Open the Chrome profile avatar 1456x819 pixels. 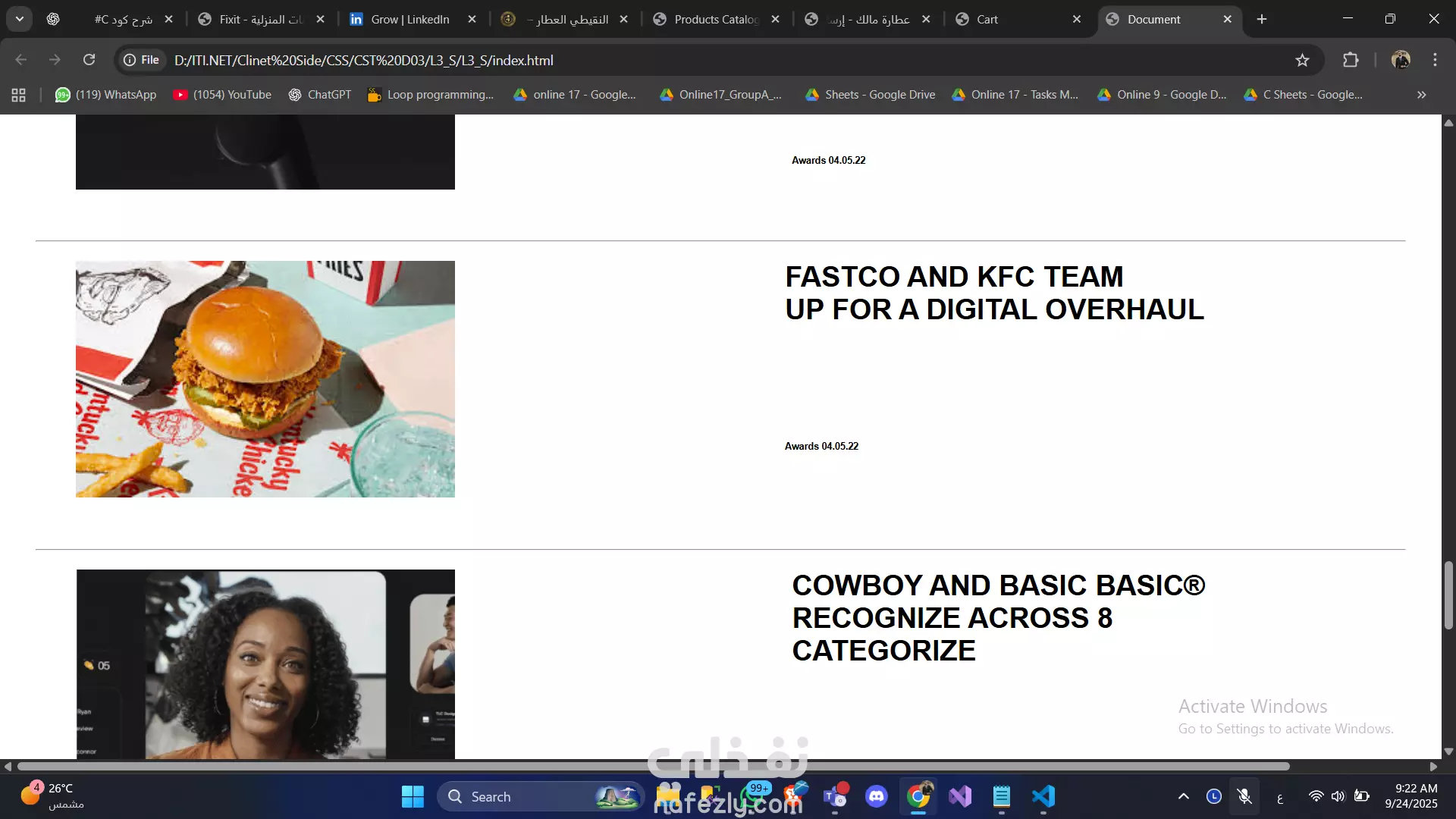[x=1401, y=60]
